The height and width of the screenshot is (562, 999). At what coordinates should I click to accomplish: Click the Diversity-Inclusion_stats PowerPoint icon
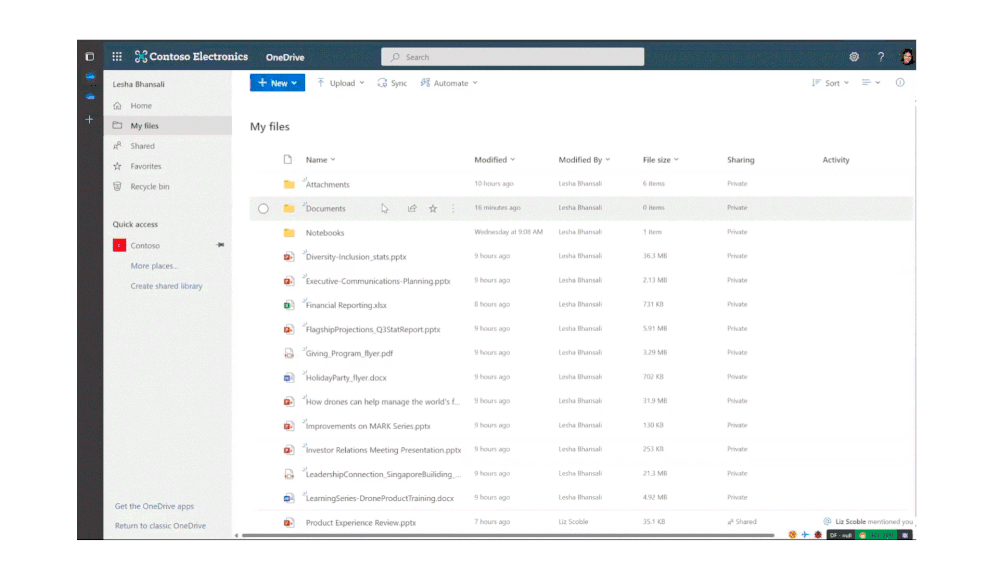pos(289,257)
